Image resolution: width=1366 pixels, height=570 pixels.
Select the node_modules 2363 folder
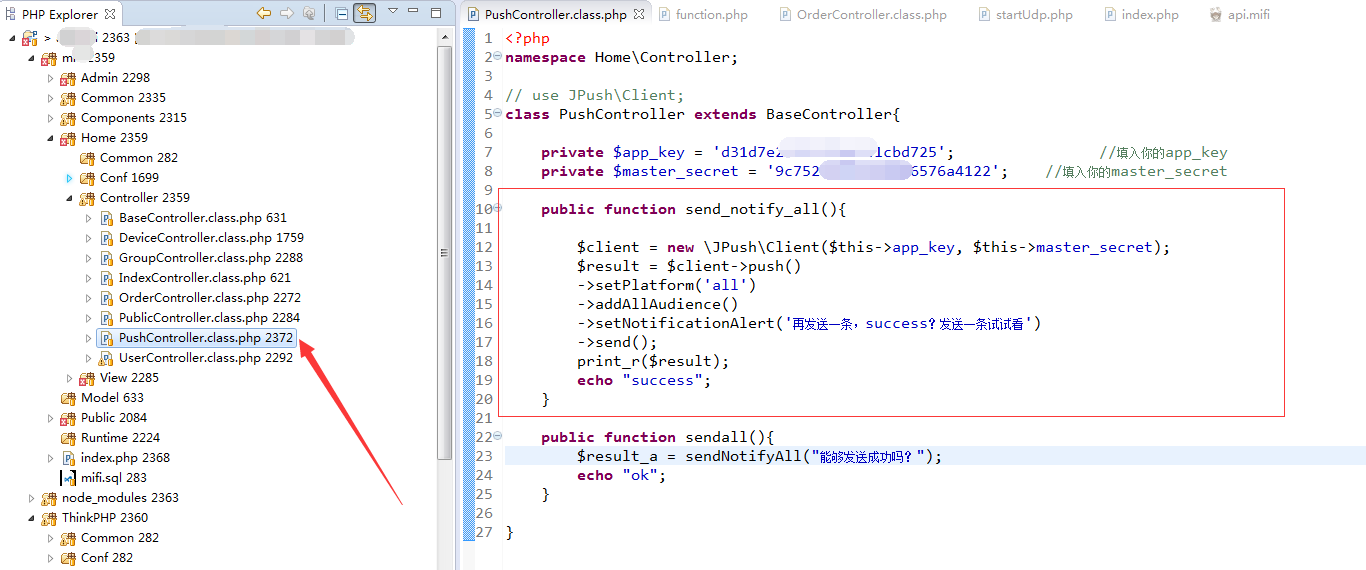tap(120, 498)
